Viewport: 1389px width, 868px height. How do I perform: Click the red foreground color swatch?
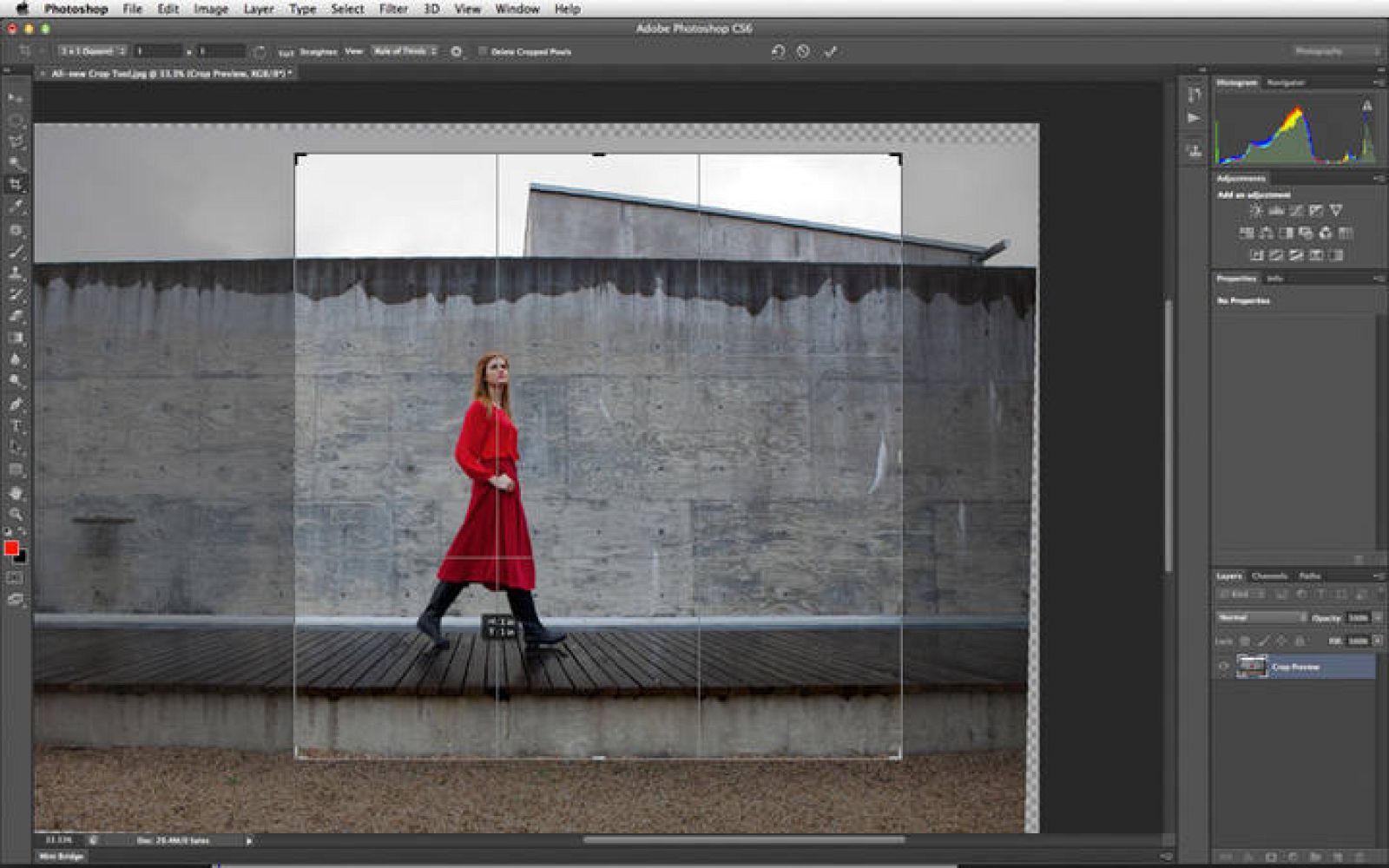pos(12,549)
